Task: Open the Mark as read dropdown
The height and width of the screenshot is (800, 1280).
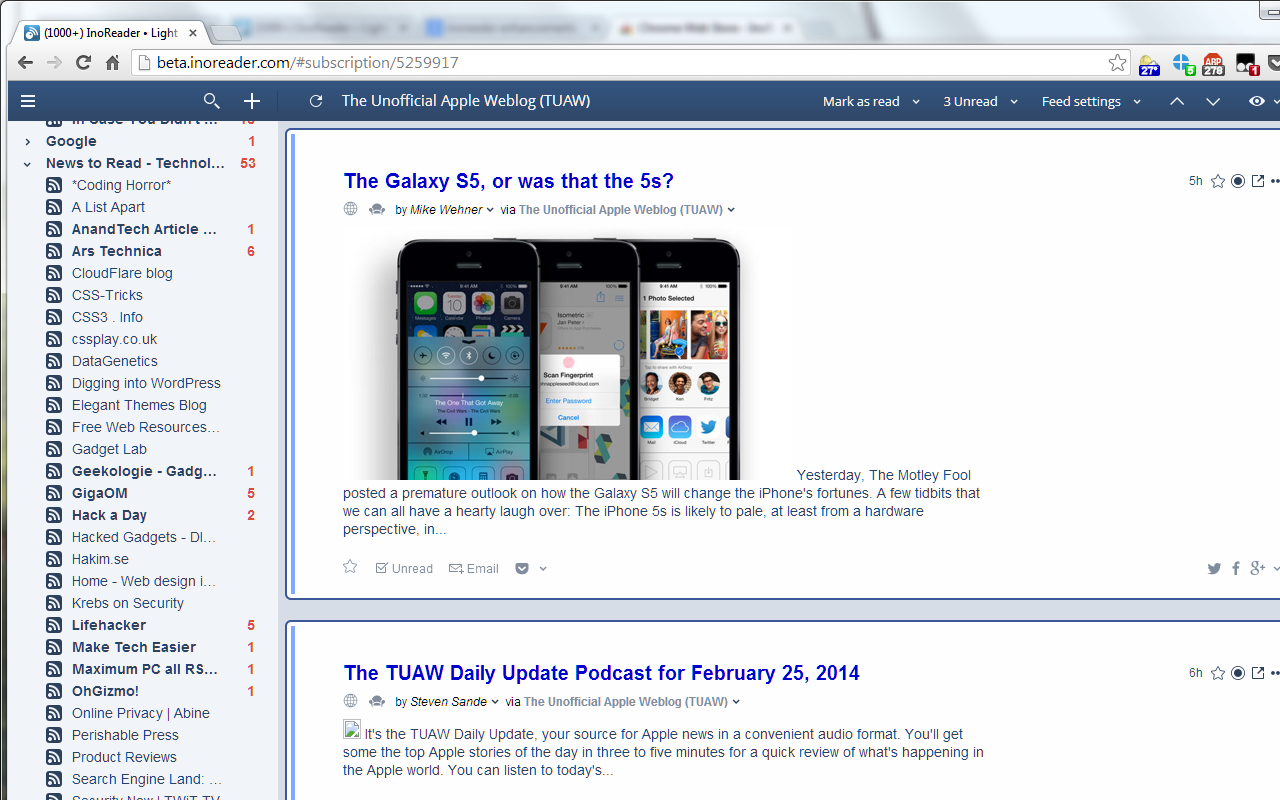Action: 871,101
